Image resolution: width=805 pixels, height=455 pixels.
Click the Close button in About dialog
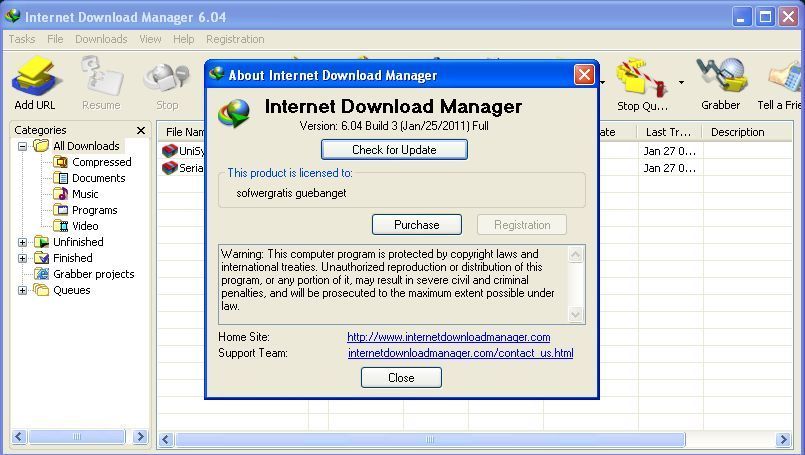pyautogui.click(x=401, y=378)
